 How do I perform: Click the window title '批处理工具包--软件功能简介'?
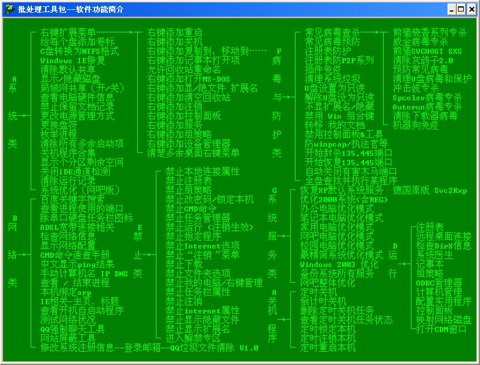tap(70, 9)
